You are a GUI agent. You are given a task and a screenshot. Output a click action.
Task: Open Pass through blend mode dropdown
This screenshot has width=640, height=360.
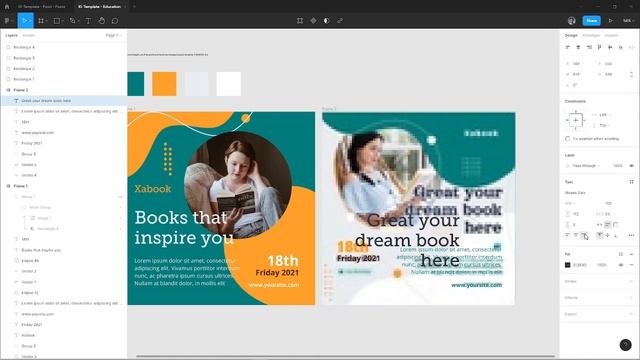pos(587,166)
